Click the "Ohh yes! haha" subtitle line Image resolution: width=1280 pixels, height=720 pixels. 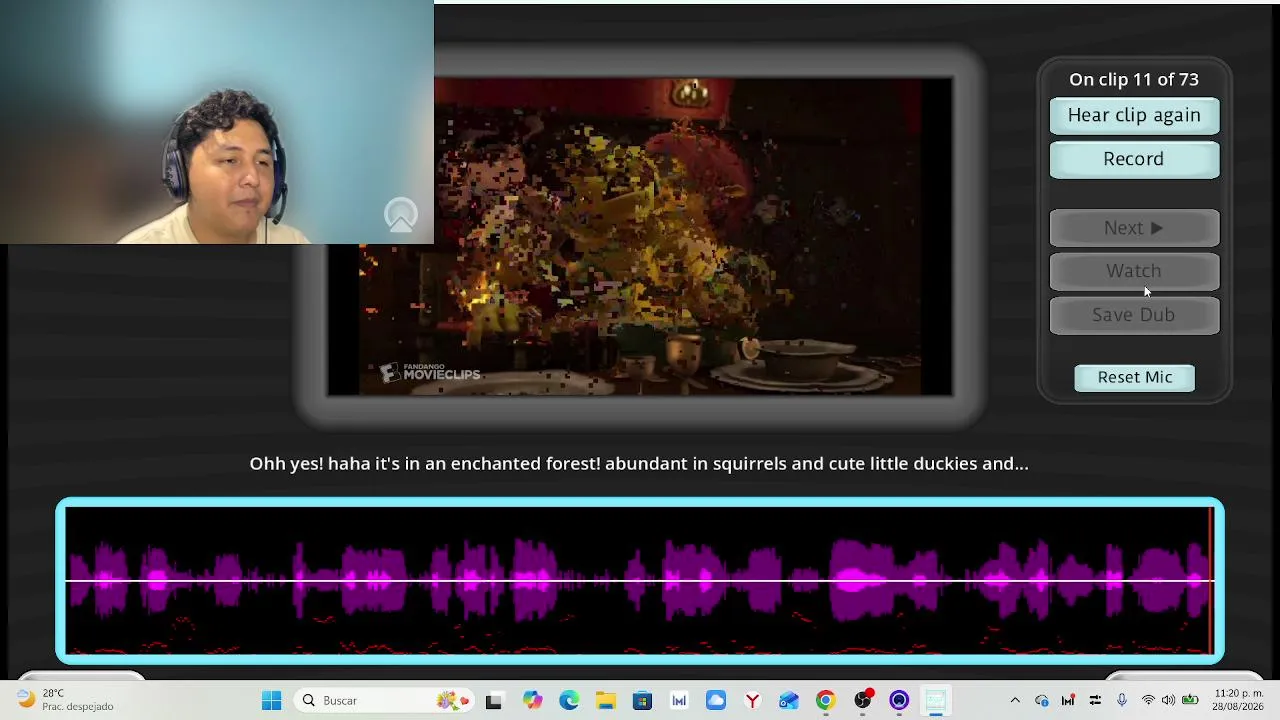click(x=639, y=463)
